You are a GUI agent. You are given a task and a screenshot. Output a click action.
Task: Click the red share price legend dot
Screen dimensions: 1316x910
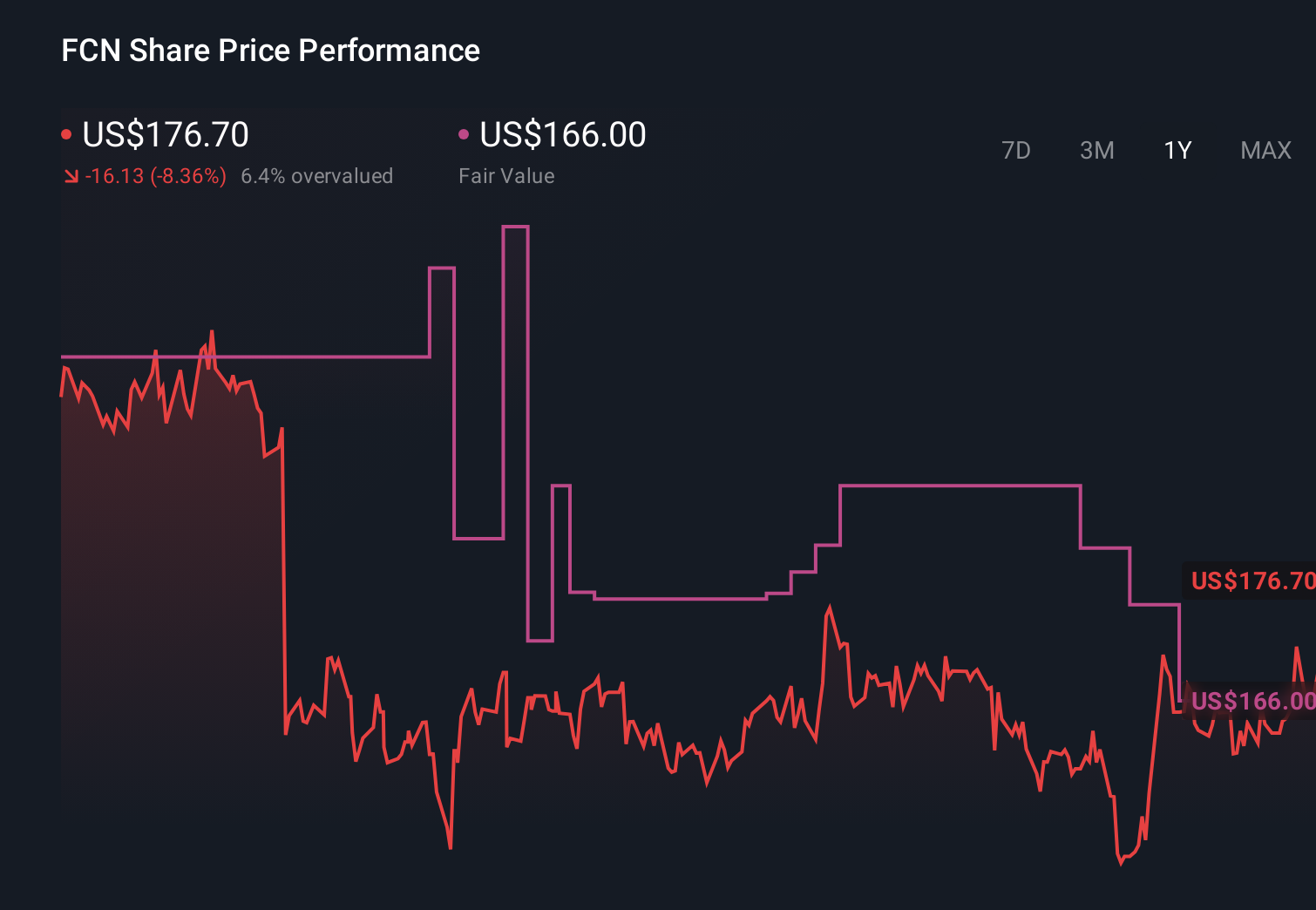[66, 133]
